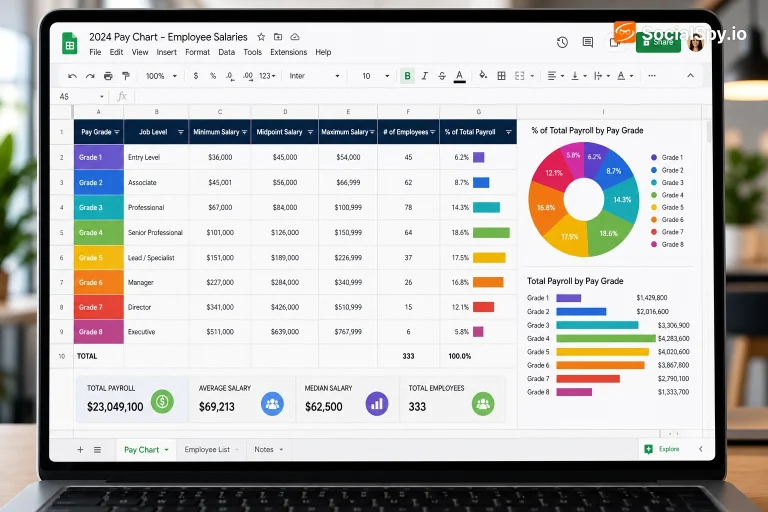The image size is (768, 512).
Task: Open the View menu
Action: 140,52
